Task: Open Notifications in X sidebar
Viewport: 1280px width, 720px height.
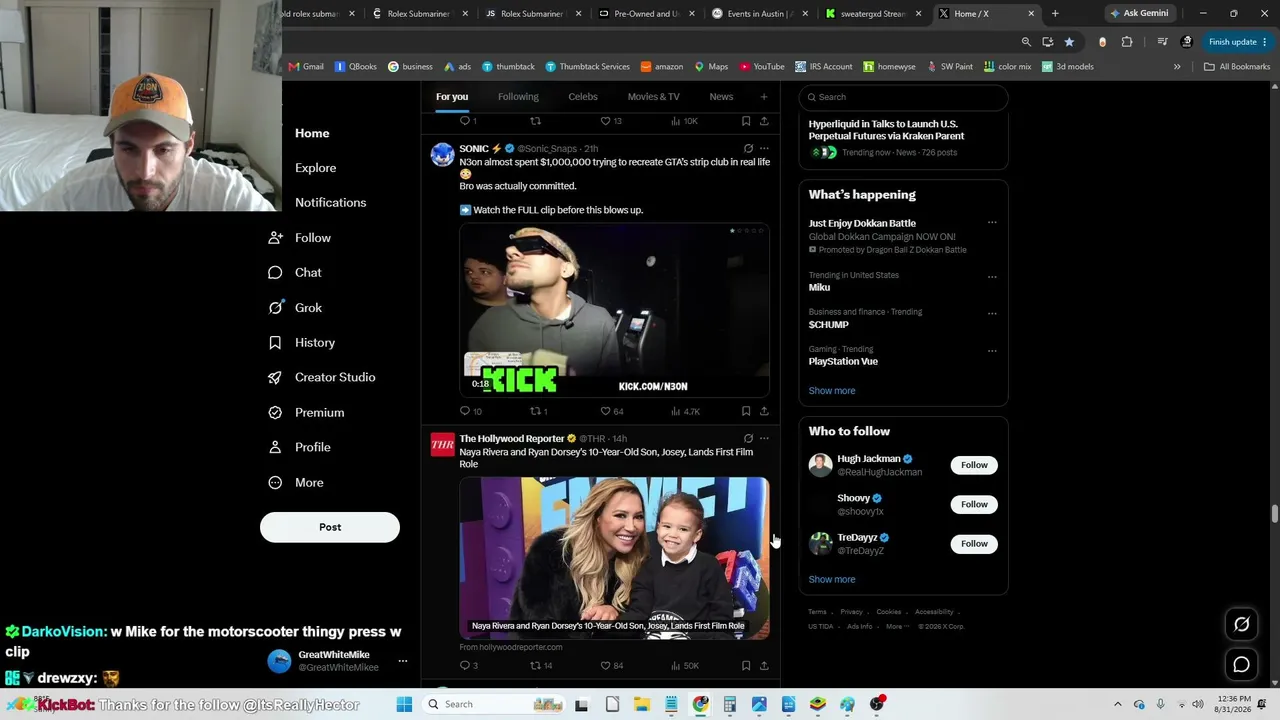Action: pyautogui.click(x=330, y=203)
